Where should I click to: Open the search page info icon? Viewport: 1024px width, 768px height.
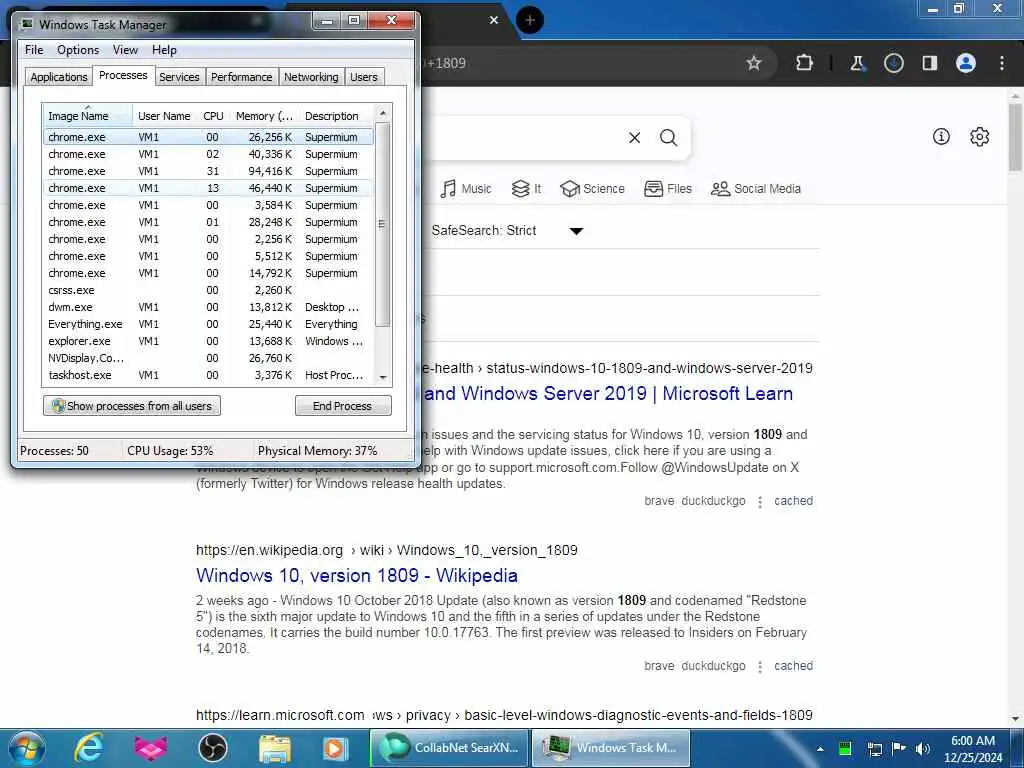[x=941, y=136]
